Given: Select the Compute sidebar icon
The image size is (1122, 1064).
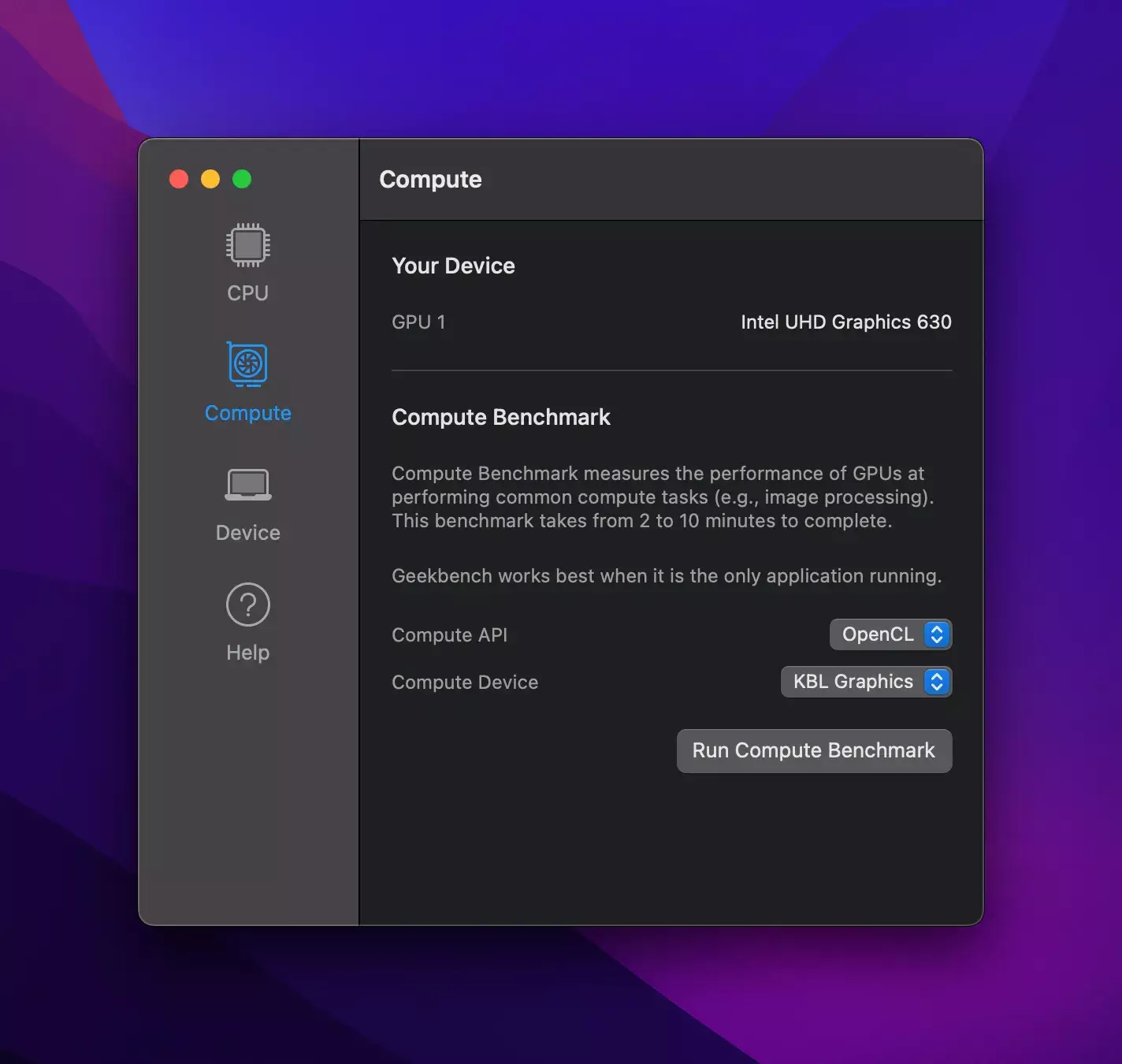Looking at the screenshot, I should [247, 364].
